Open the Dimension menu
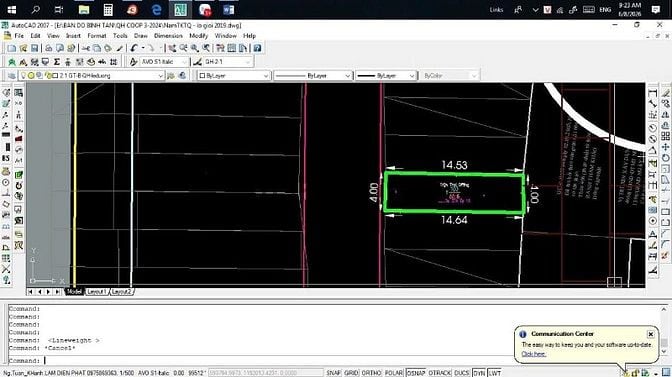 [x=168, y=36]
